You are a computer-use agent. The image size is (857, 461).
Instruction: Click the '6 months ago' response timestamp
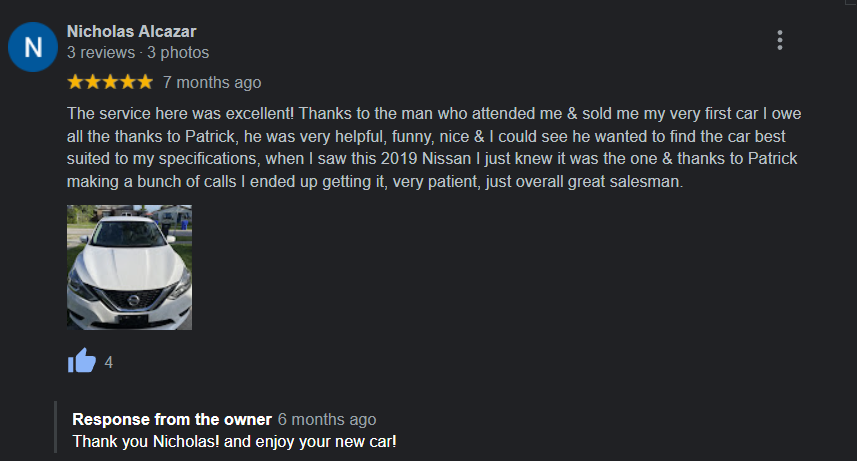click(x=327, y=419)
